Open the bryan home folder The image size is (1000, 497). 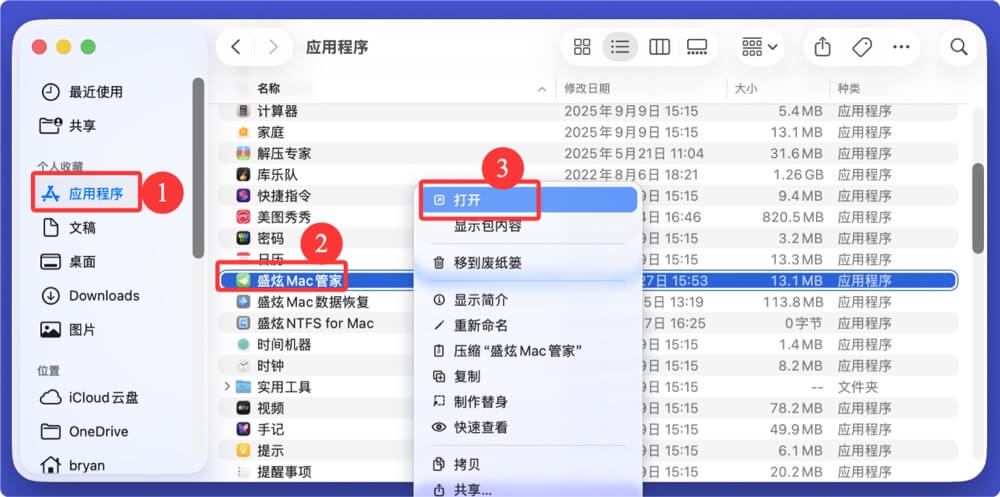(x=72, y=465)
